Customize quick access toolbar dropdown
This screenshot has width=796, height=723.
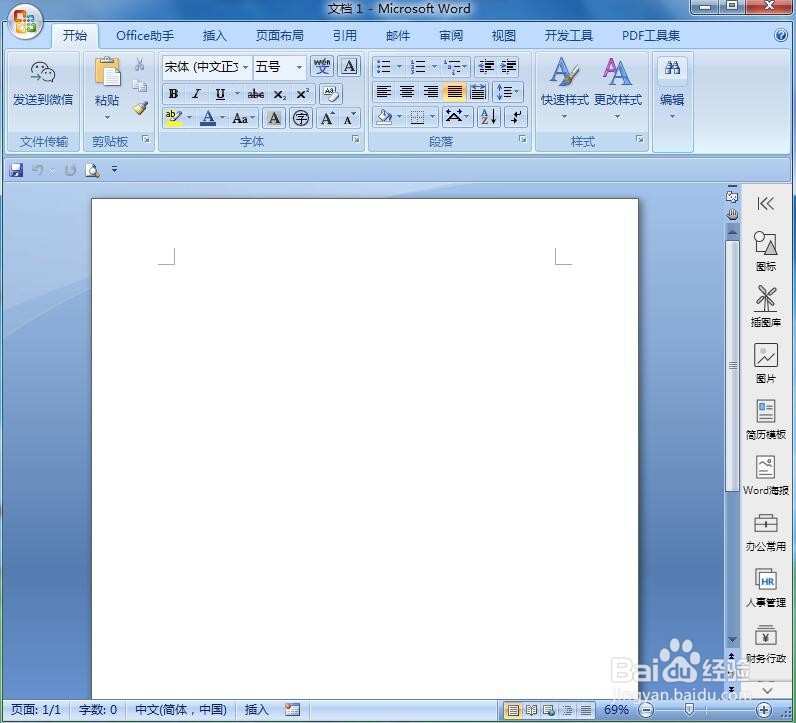pyautogui.click(x=115, y=169)
